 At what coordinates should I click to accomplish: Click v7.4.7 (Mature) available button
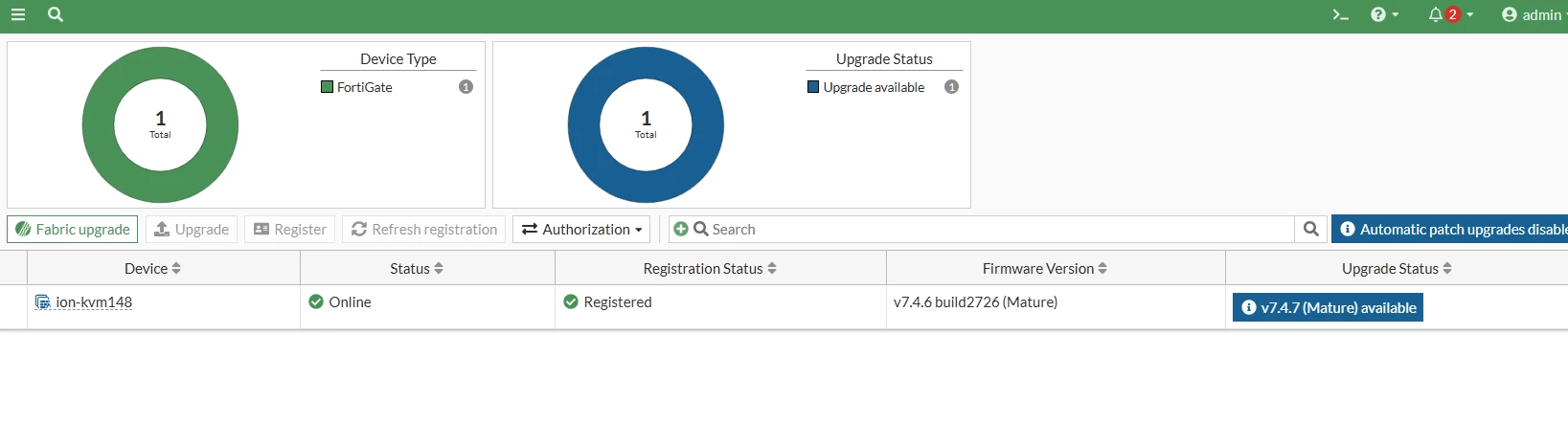pyautogui.click(x=1328, y=307)
